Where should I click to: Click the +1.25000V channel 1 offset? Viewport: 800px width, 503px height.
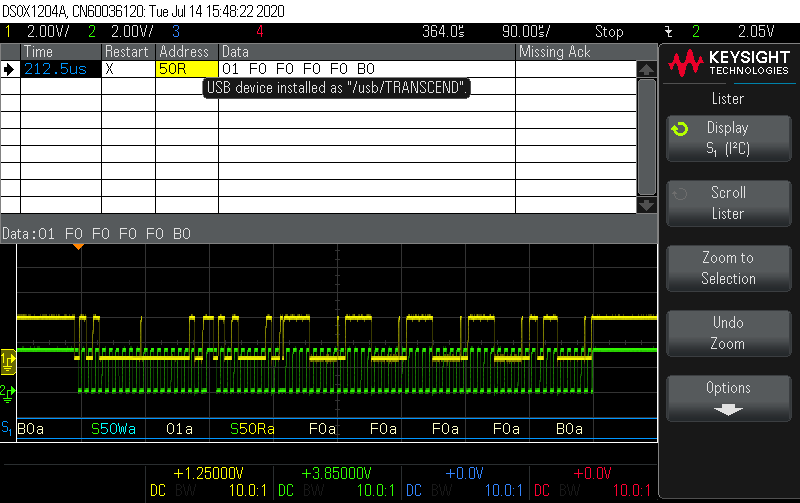209,473
